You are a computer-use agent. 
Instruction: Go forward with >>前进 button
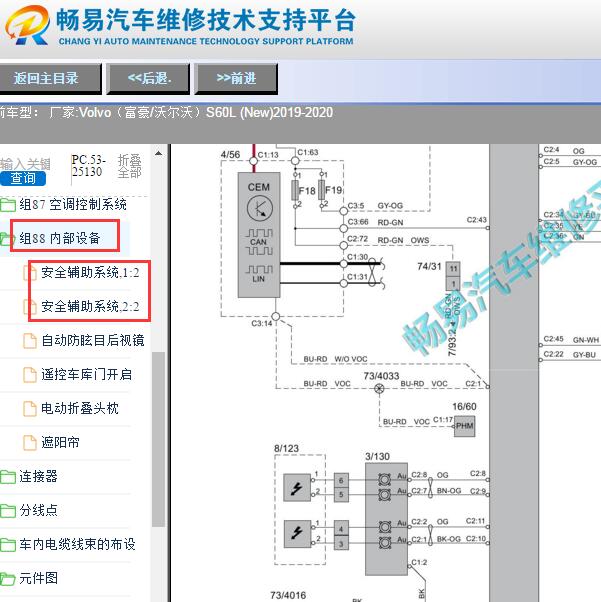pos(236,79)
